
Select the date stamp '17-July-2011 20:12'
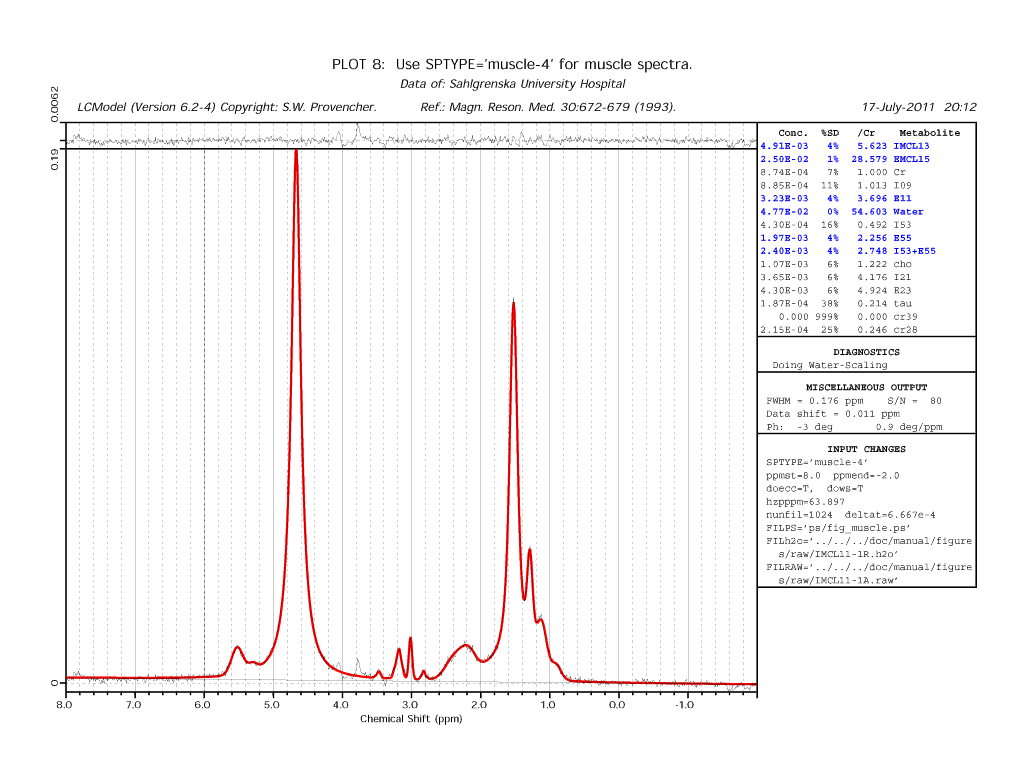pos(919,107)
